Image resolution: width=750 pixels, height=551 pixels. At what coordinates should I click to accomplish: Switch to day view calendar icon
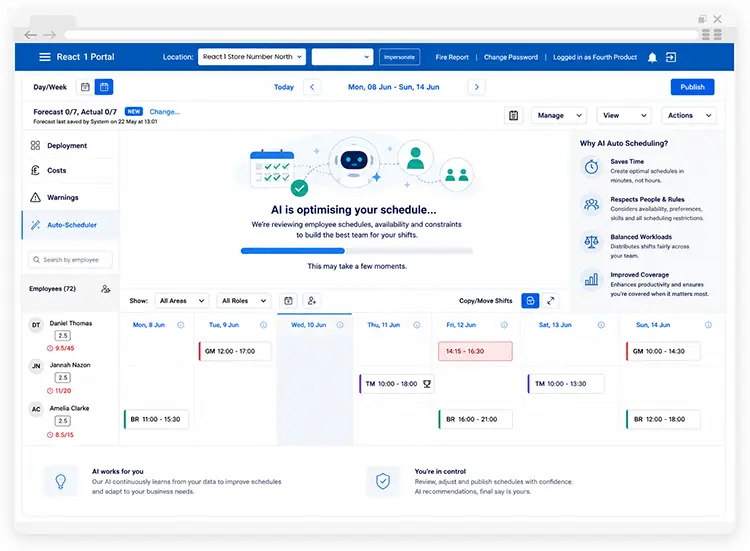(85, 87)
